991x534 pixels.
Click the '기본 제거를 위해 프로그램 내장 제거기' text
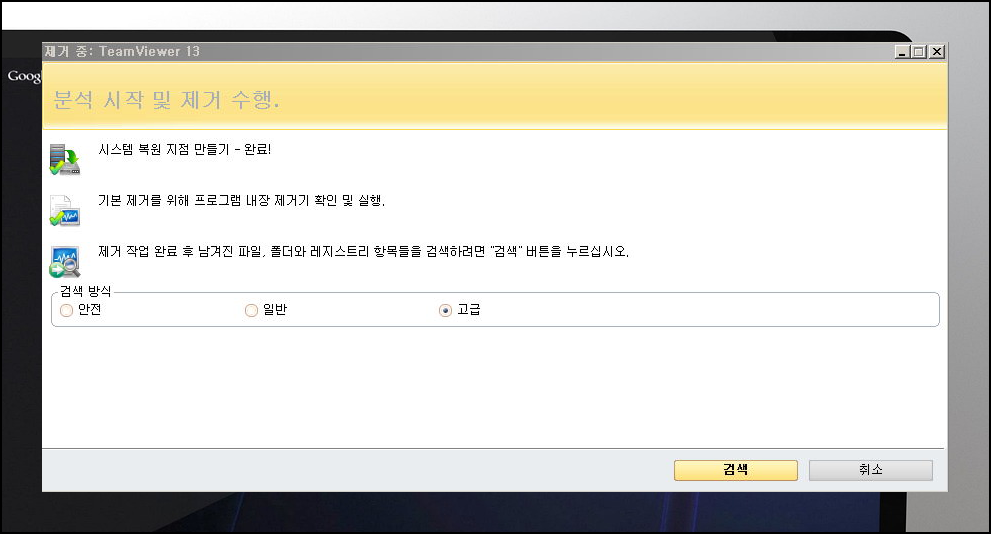click(204, 200)
